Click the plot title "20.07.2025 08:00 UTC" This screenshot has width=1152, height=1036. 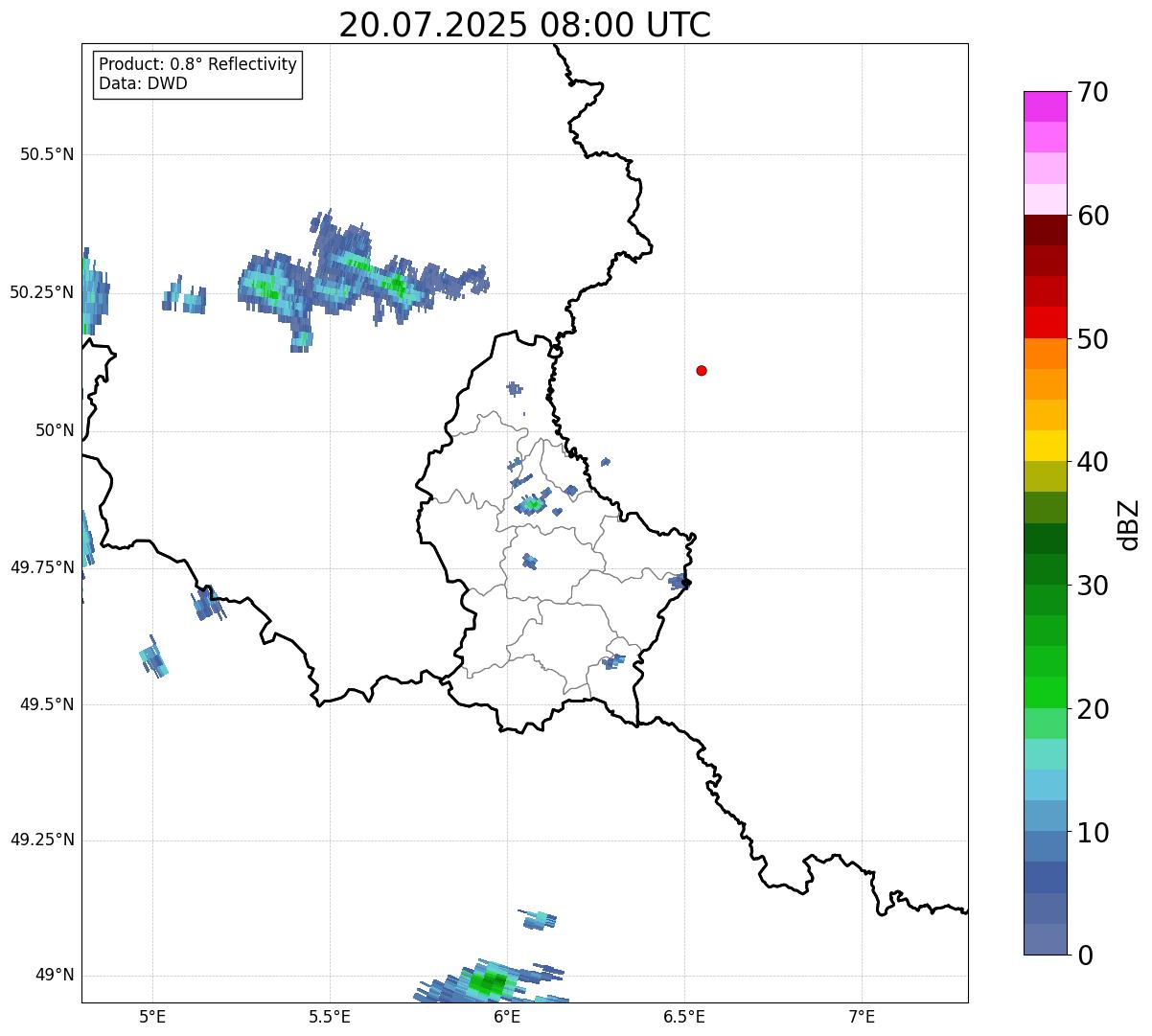[x=525, y=25]
